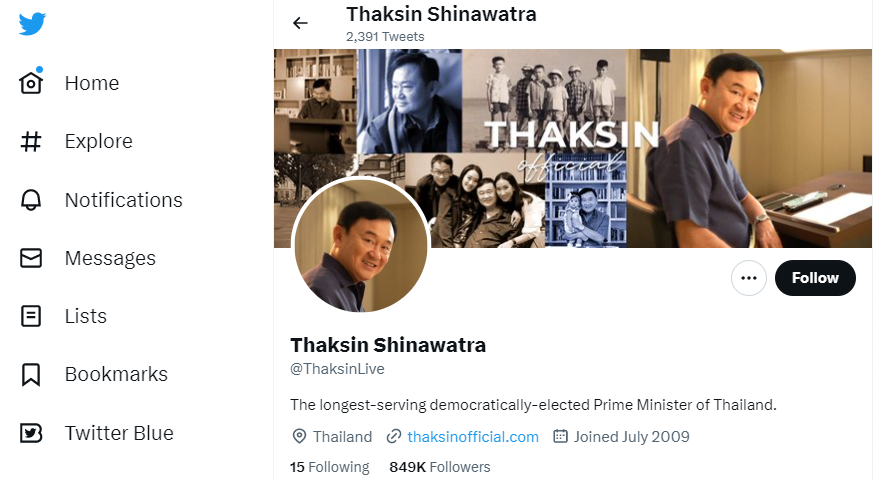View the 849K Followers list
This screenshot has width=889, height=480.
tap(439, 467)
